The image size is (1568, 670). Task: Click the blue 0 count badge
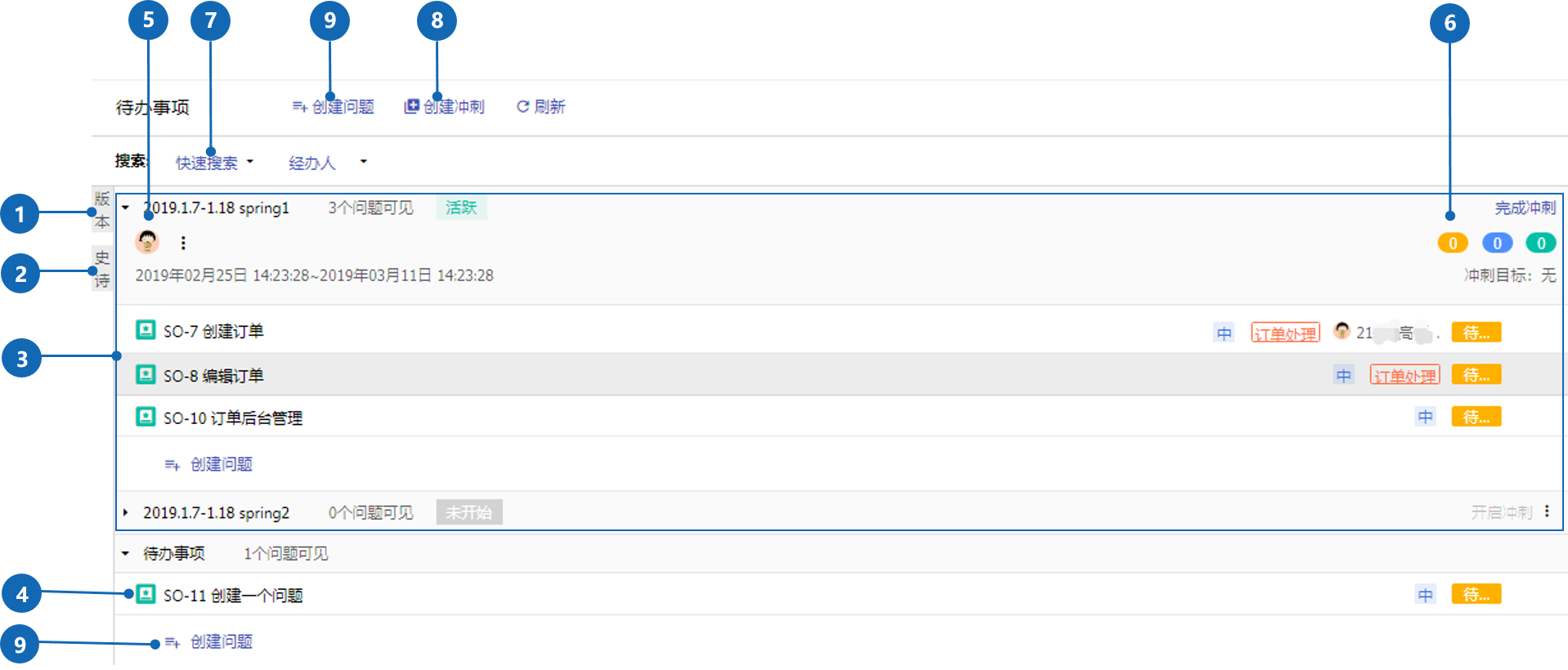pos(1497,243)
